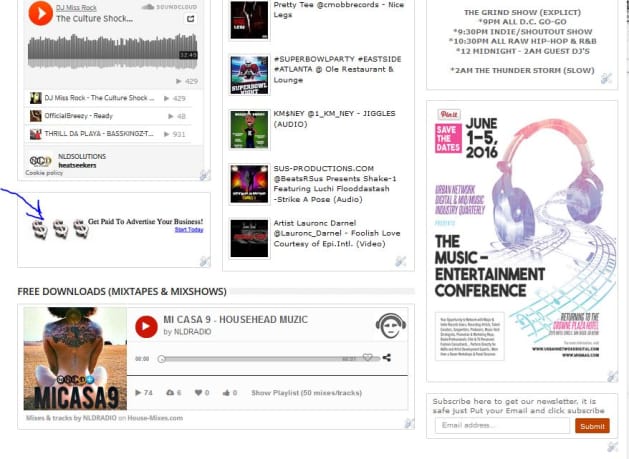Open SUS-PRODUCTIONS.COM Strike A Pose post
This screenshot has height=459, width=629.
click(335, 184)
